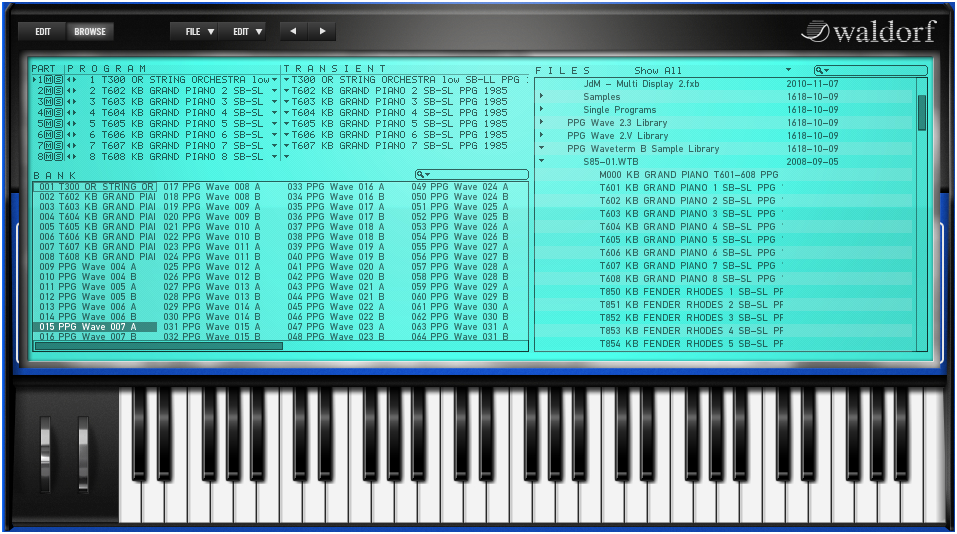Expand PPG Wave 2.3 Library folder
Viewport: 957px width, 534px height.
click(x=541, y=122)
